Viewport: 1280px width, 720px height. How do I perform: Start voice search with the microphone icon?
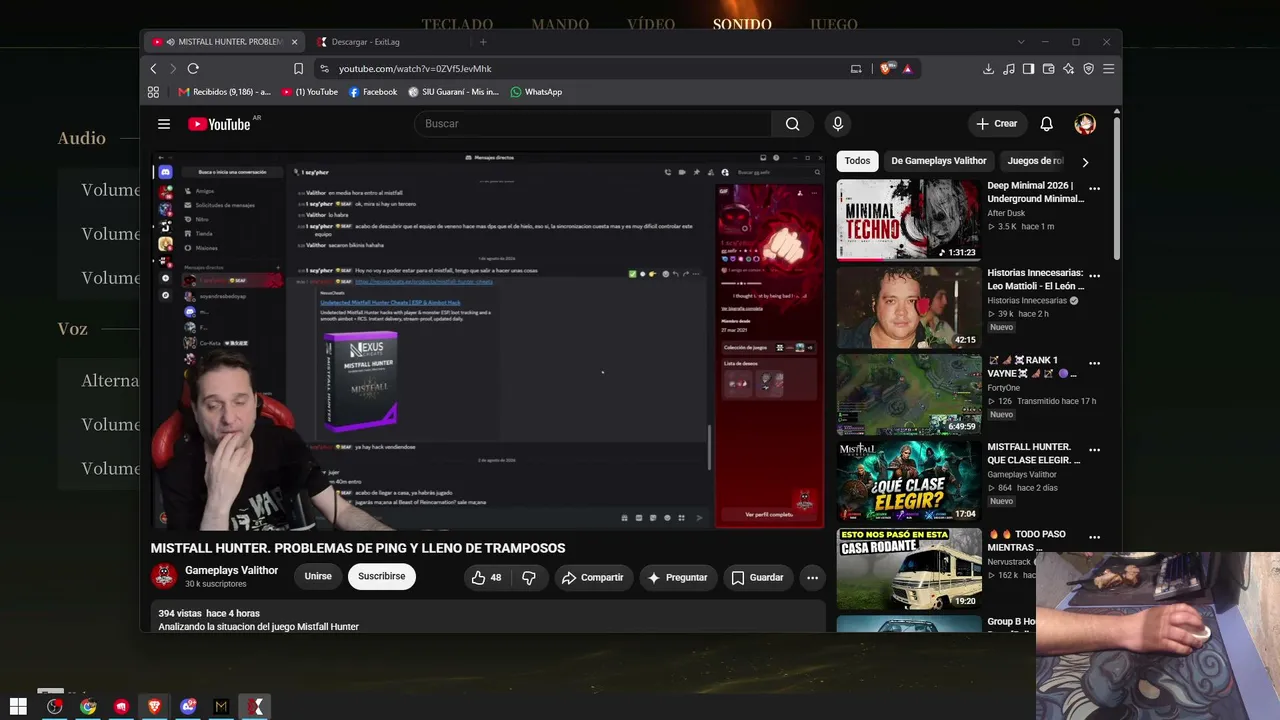click(838, 124)
